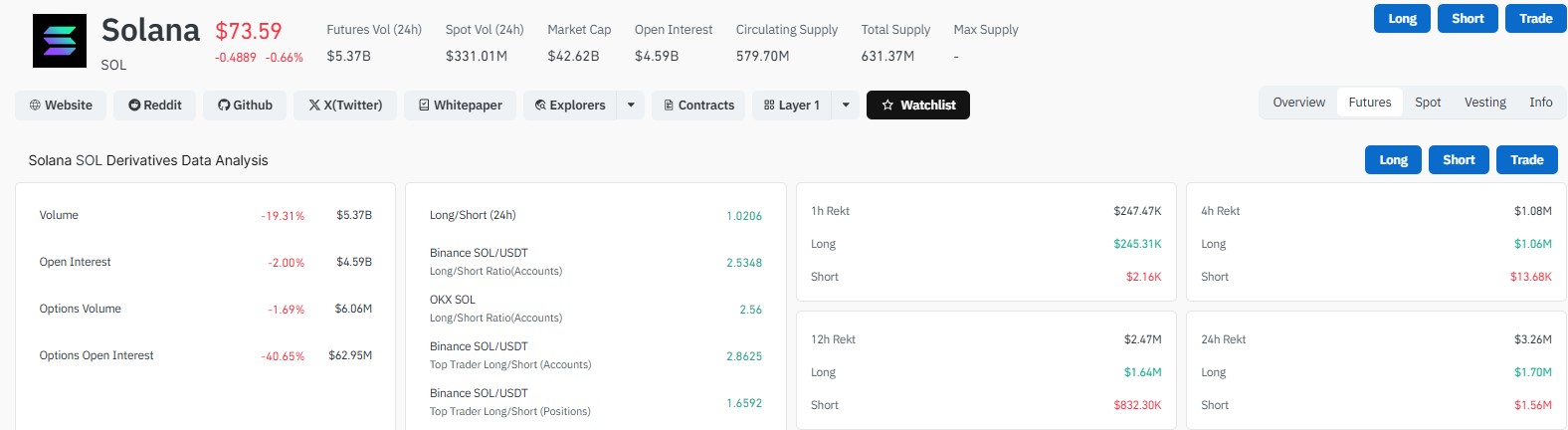1568x430 pixels.
Task: Open the Vesting tab
Action: tap(1484, 103)
